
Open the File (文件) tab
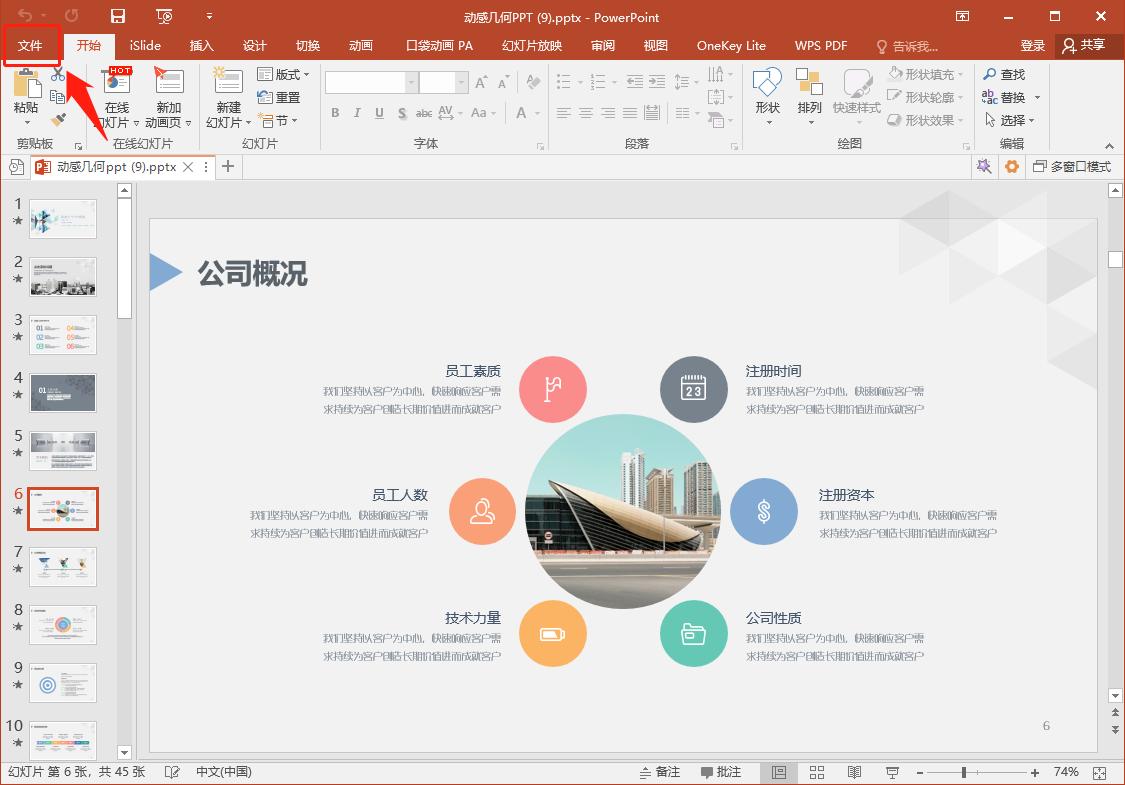[31, 46]
